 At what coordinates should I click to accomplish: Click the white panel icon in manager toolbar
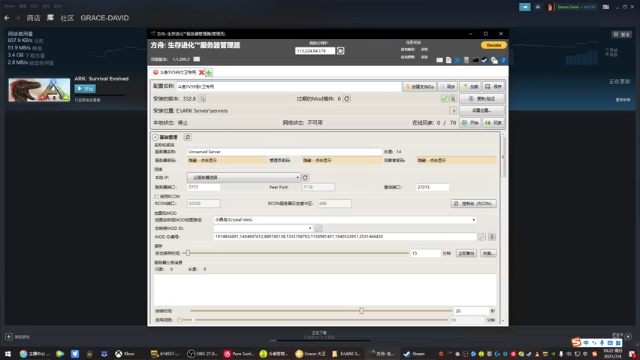click(x=440, y=60)
